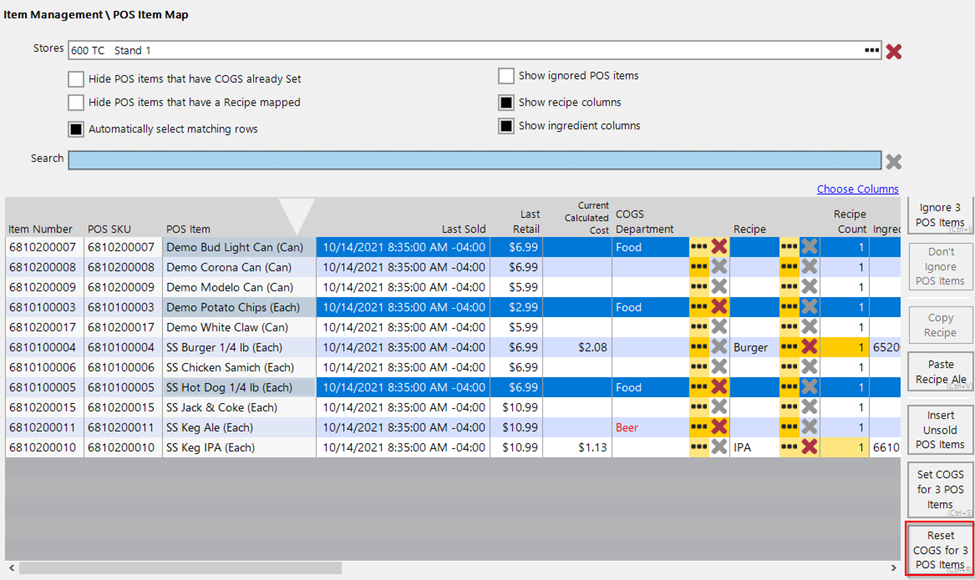Open Recipe picker for SS Keg Ale row

click(789, 427)
